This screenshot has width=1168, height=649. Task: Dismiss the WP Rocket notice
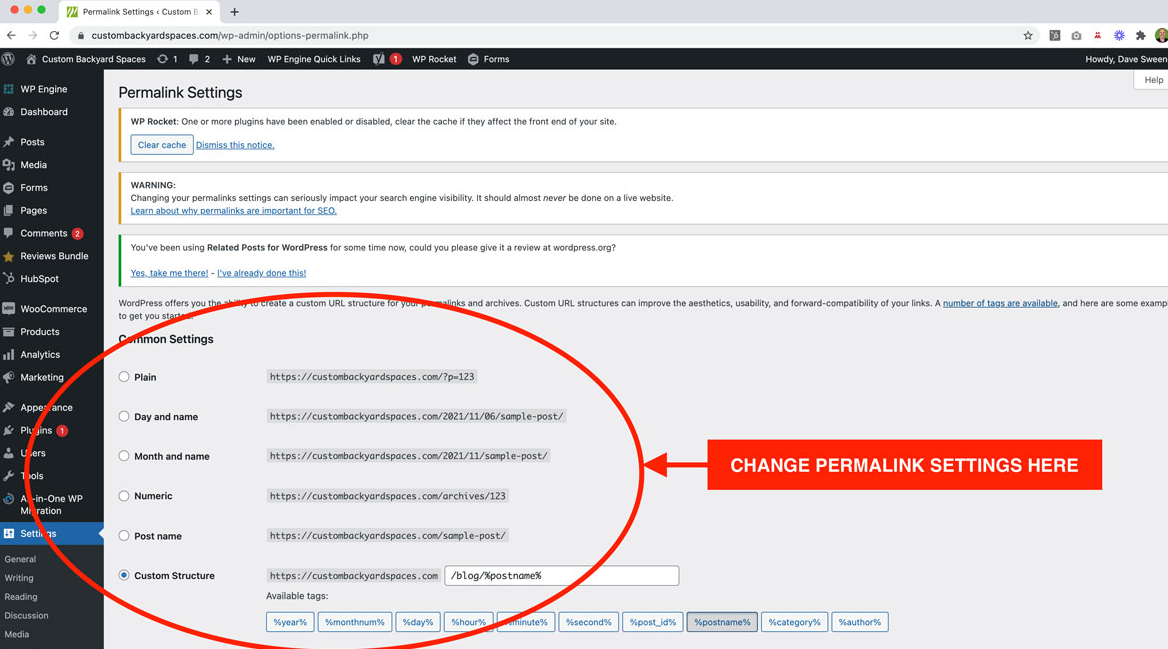(x=235, y=145)
